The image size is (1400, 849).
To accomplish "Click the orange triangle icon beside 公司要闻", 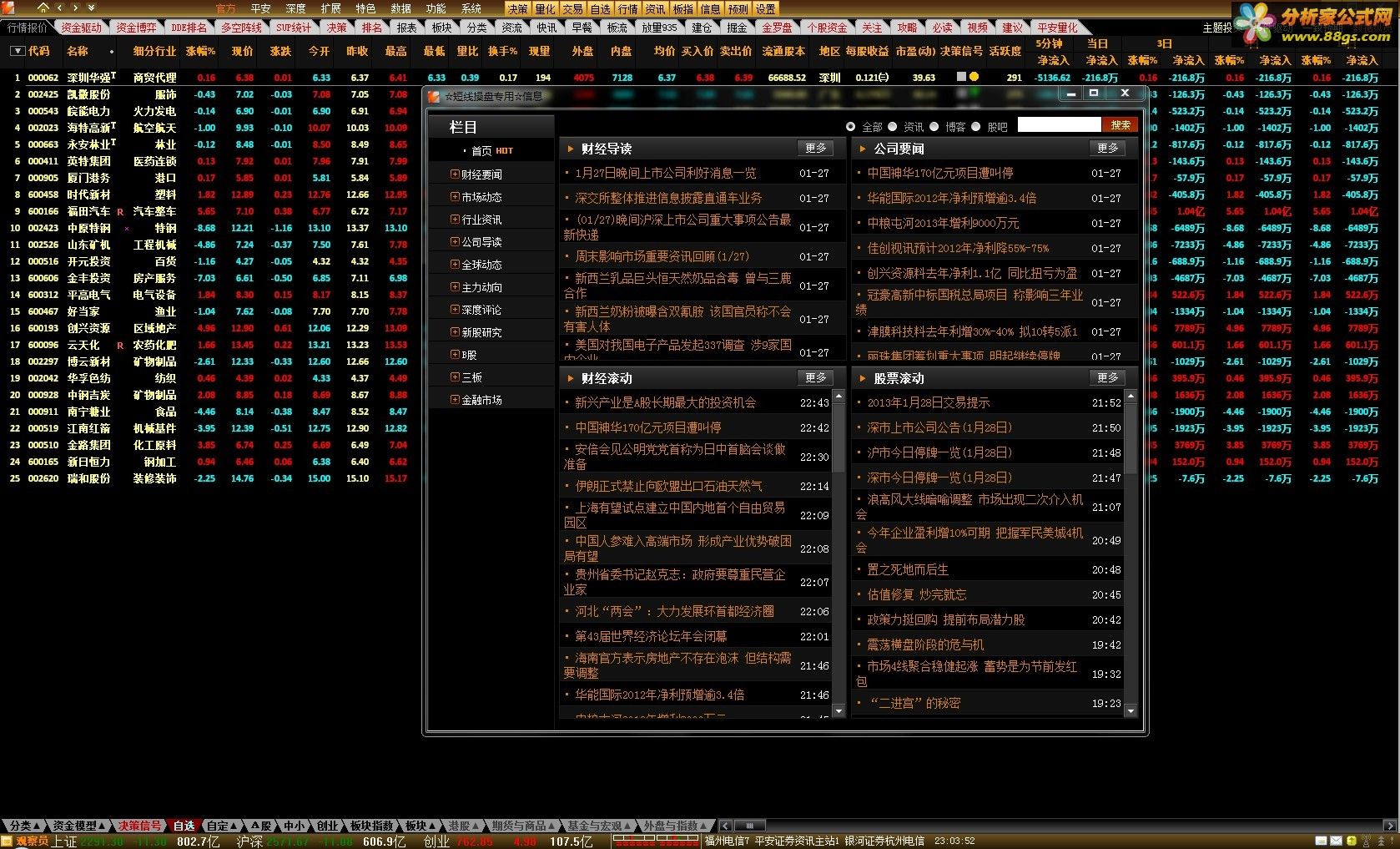I will (x=863, y=149).
